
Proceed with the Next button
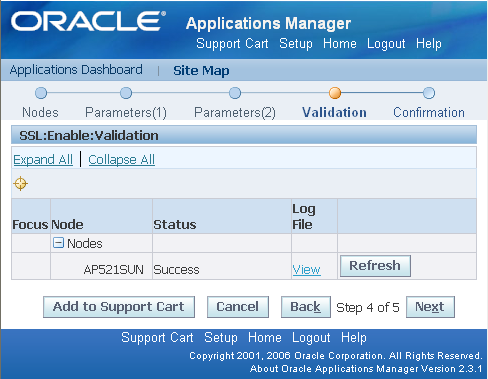(x=430, y=307)
